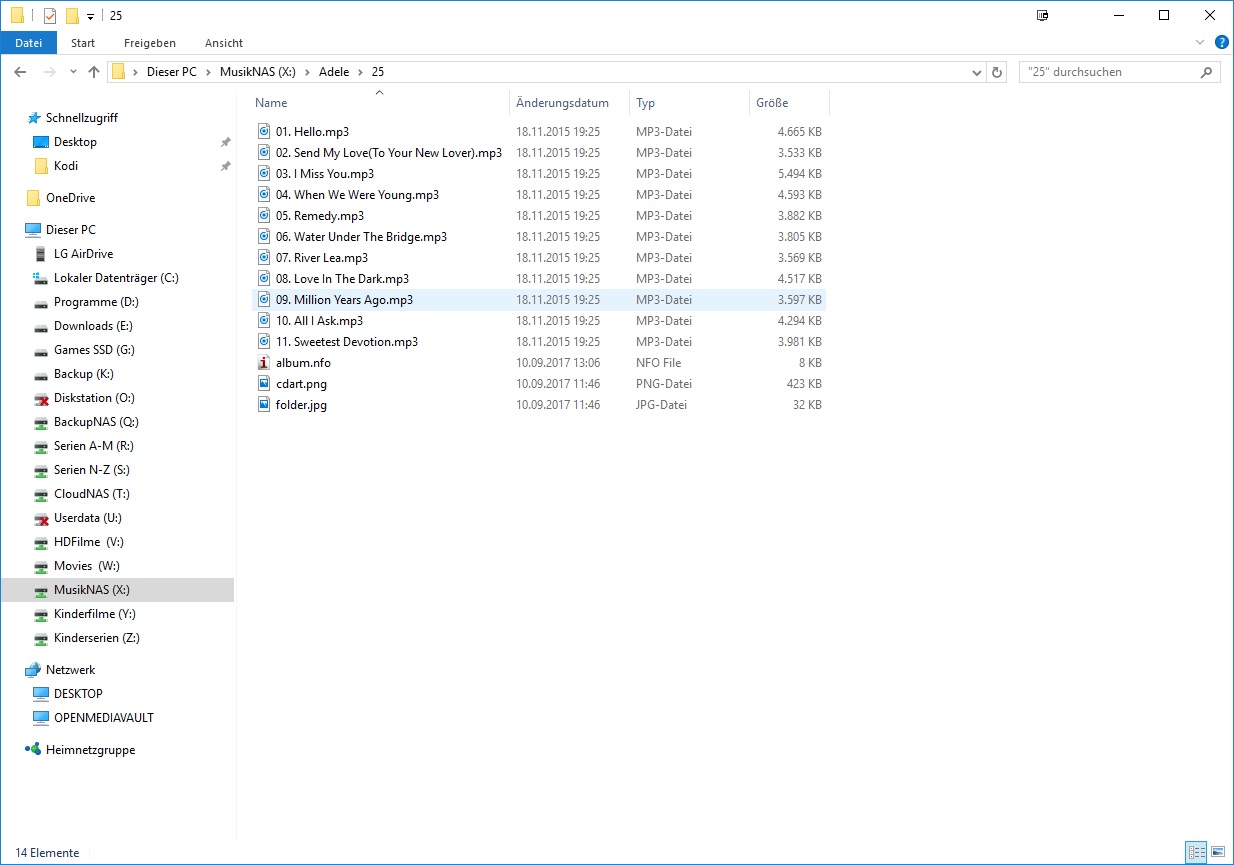Click the folder.jpg image icon
Image resolution: width=1234 pixels, height=865 pixels.
pos(264,405)
